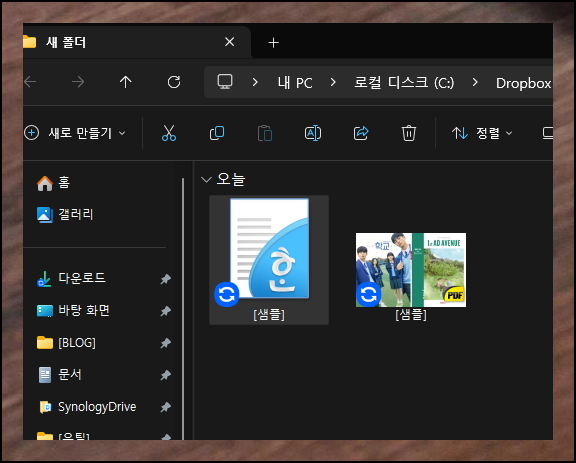Refresh the current folder
Image resolution: width=576 pixels, height=463 pixels.
[x=174, y=82]
